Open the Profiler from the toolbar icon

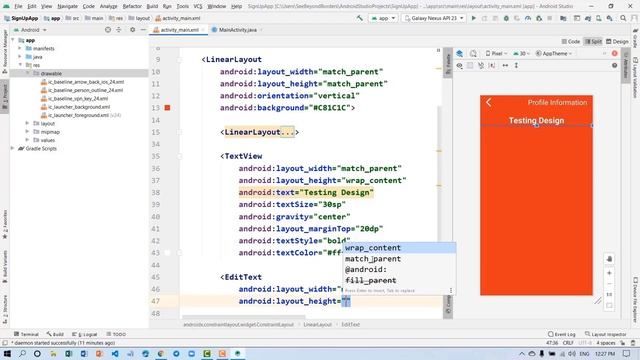click(x=528, y=18)
